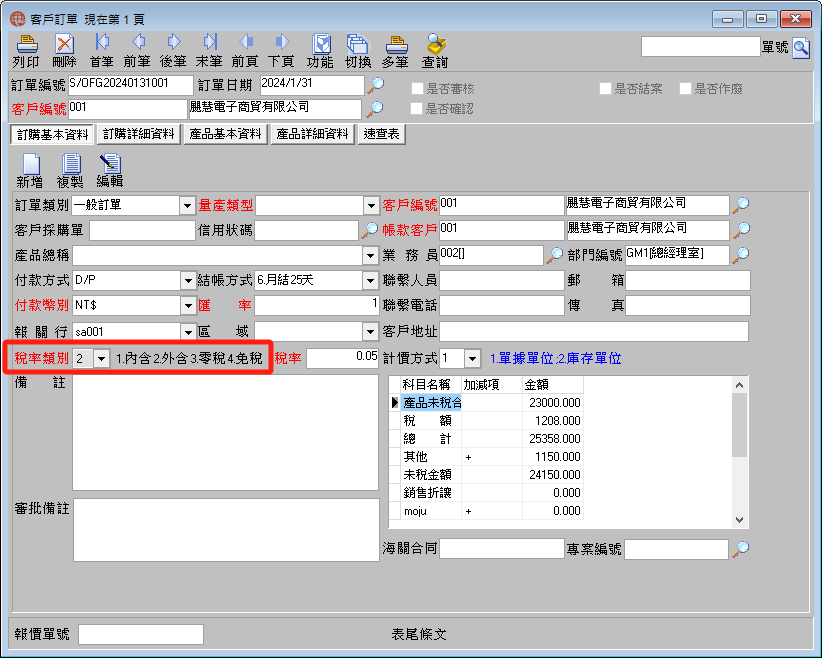Expand the 結帳方式 dropdown
This screenshot has width=822, height=658.
pyautogui.click(x=371, y=281)
